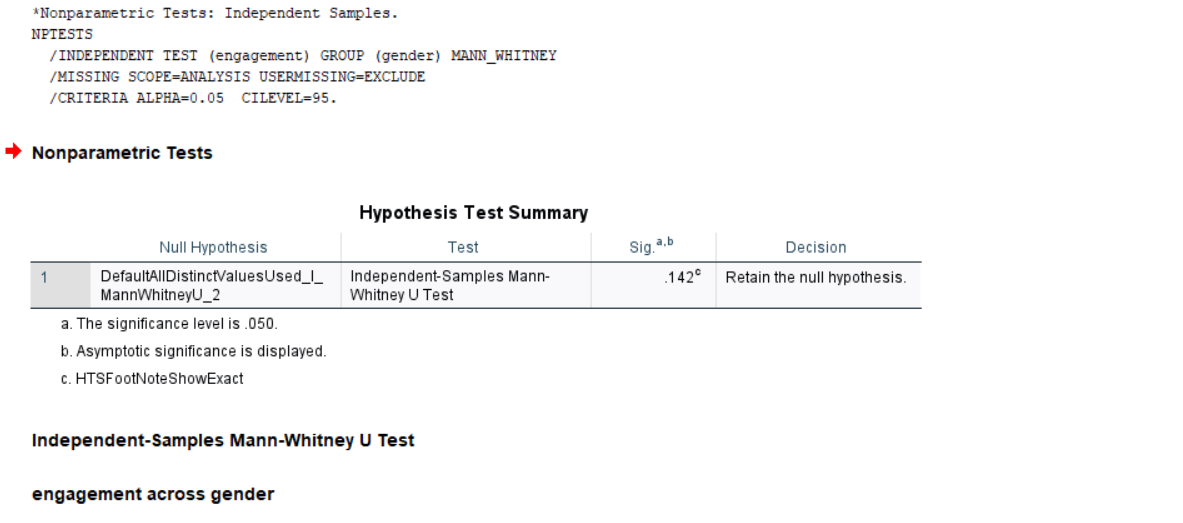Select row number 1 cell
Screen dimensions: 1183x523
60,285
